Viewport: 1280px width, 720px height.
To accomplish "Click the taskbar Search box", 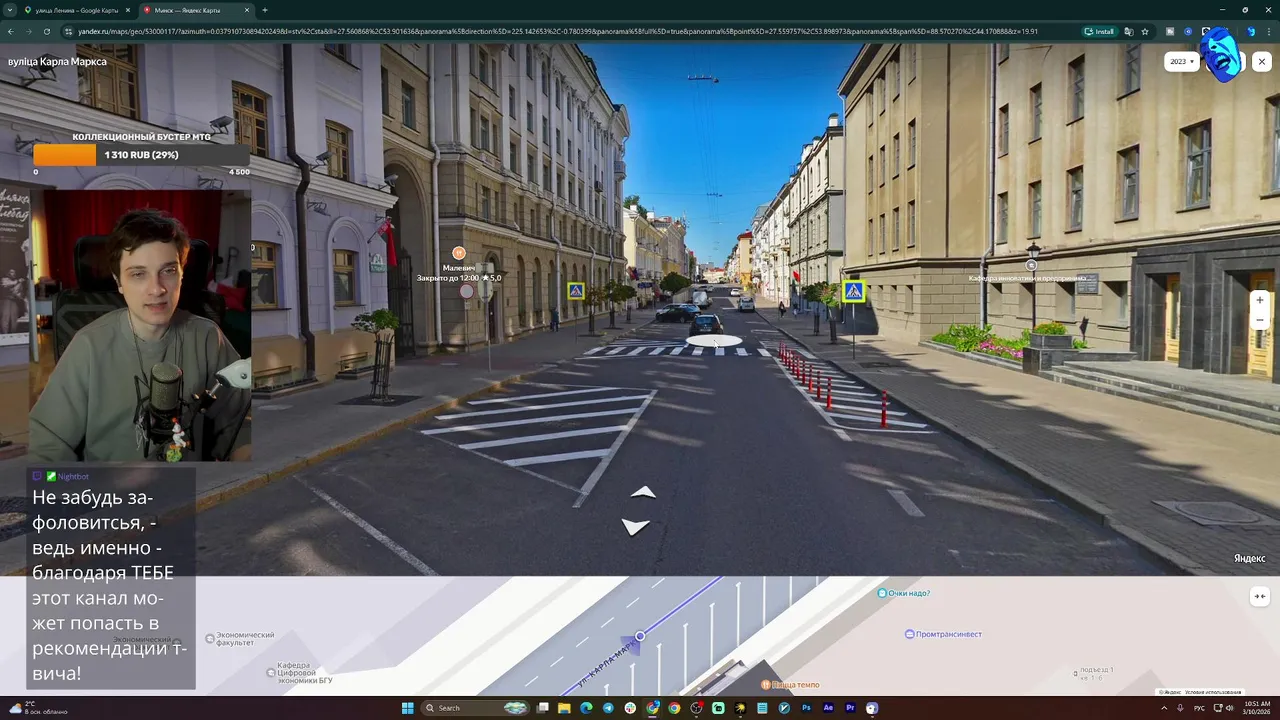I will [475, 708].
